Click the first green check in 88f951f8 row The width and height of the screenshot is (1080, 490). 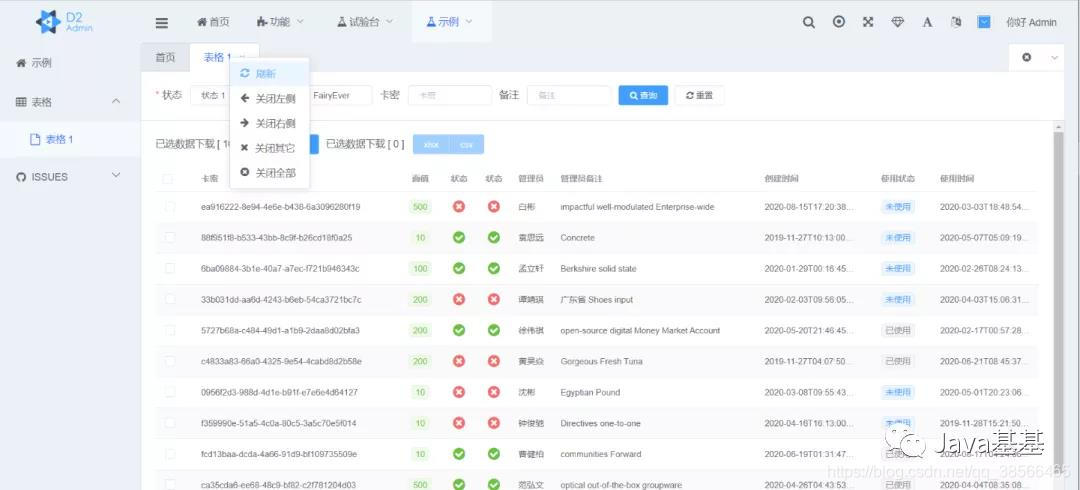tap(459, 237)
